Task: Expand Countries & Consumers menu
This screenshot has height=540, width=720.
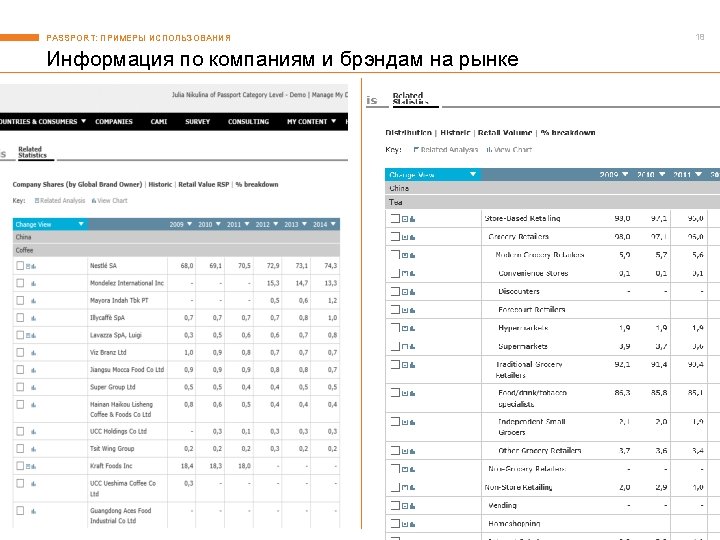Action: 43,122
